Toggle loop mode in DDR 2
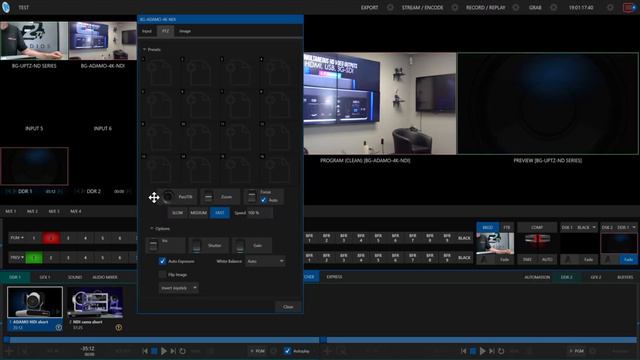Screen dimensions: 640x360 click(501, 351)
